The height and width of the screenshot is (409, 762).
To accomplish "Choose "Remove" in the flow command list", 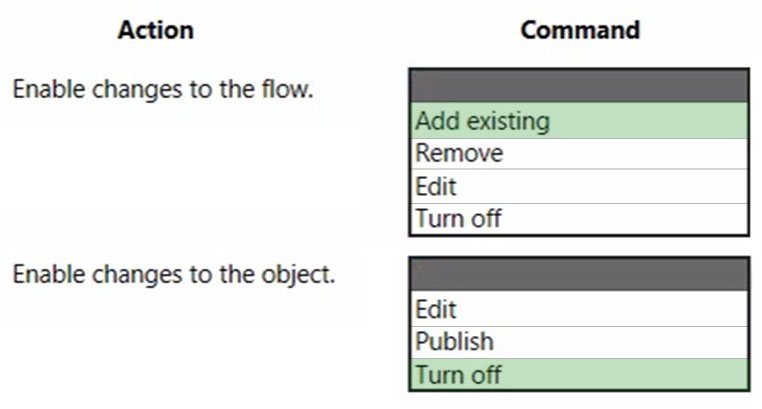I will pos(579,154).
